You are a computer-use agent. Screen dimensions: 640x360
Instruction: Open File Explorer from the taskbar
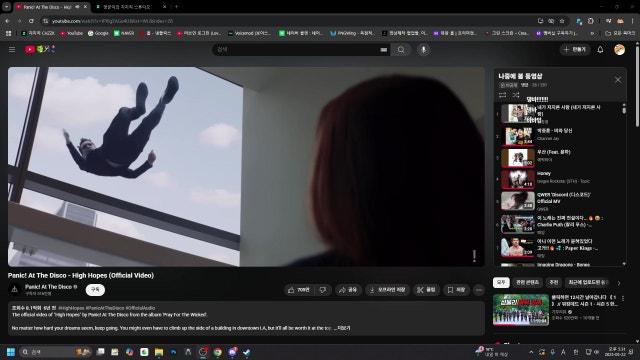pos(159,352)
